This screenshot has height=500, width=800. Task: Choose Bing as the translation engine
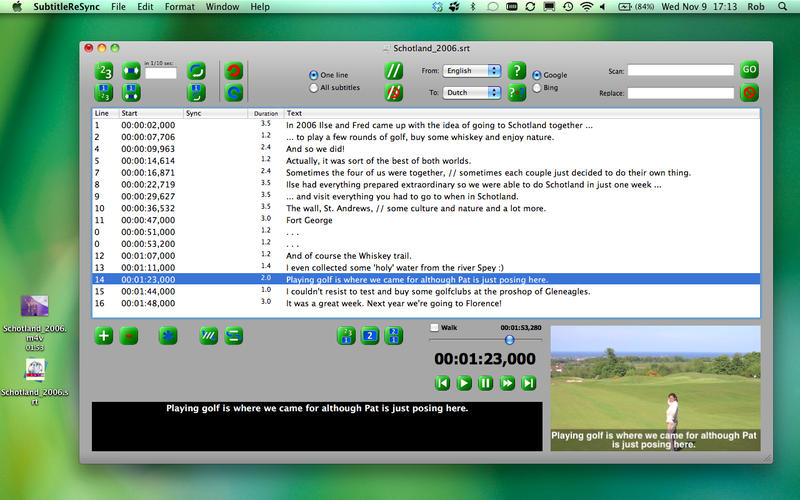[537, 88]
